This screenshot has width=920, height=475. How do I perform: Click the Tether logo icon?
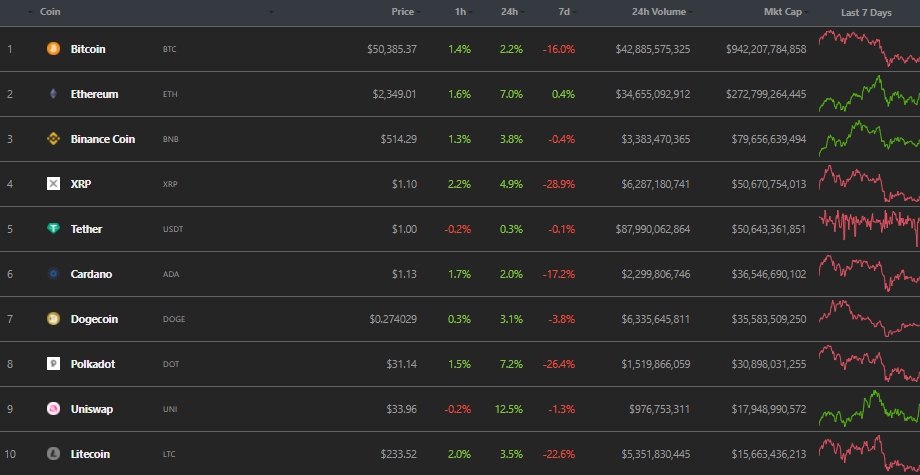(x=53, y=229)
